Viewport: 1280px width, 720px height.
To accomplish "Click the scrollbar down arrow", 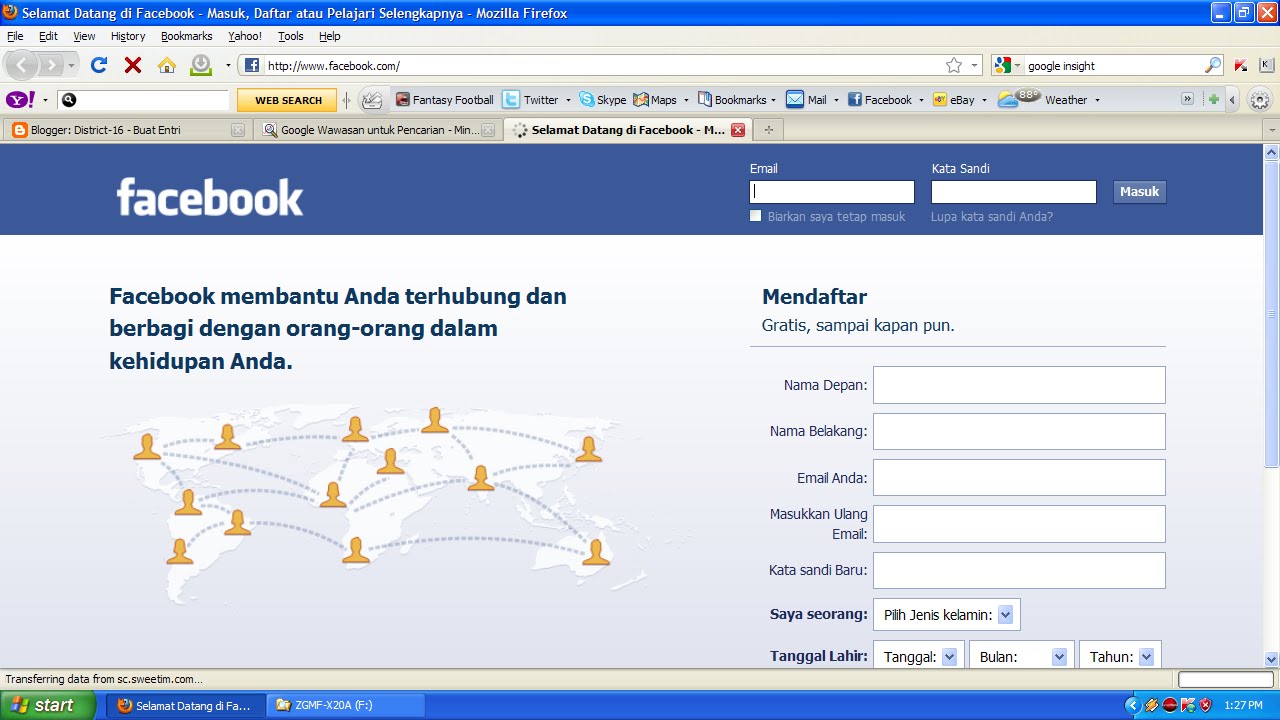I will point(1272,659).
